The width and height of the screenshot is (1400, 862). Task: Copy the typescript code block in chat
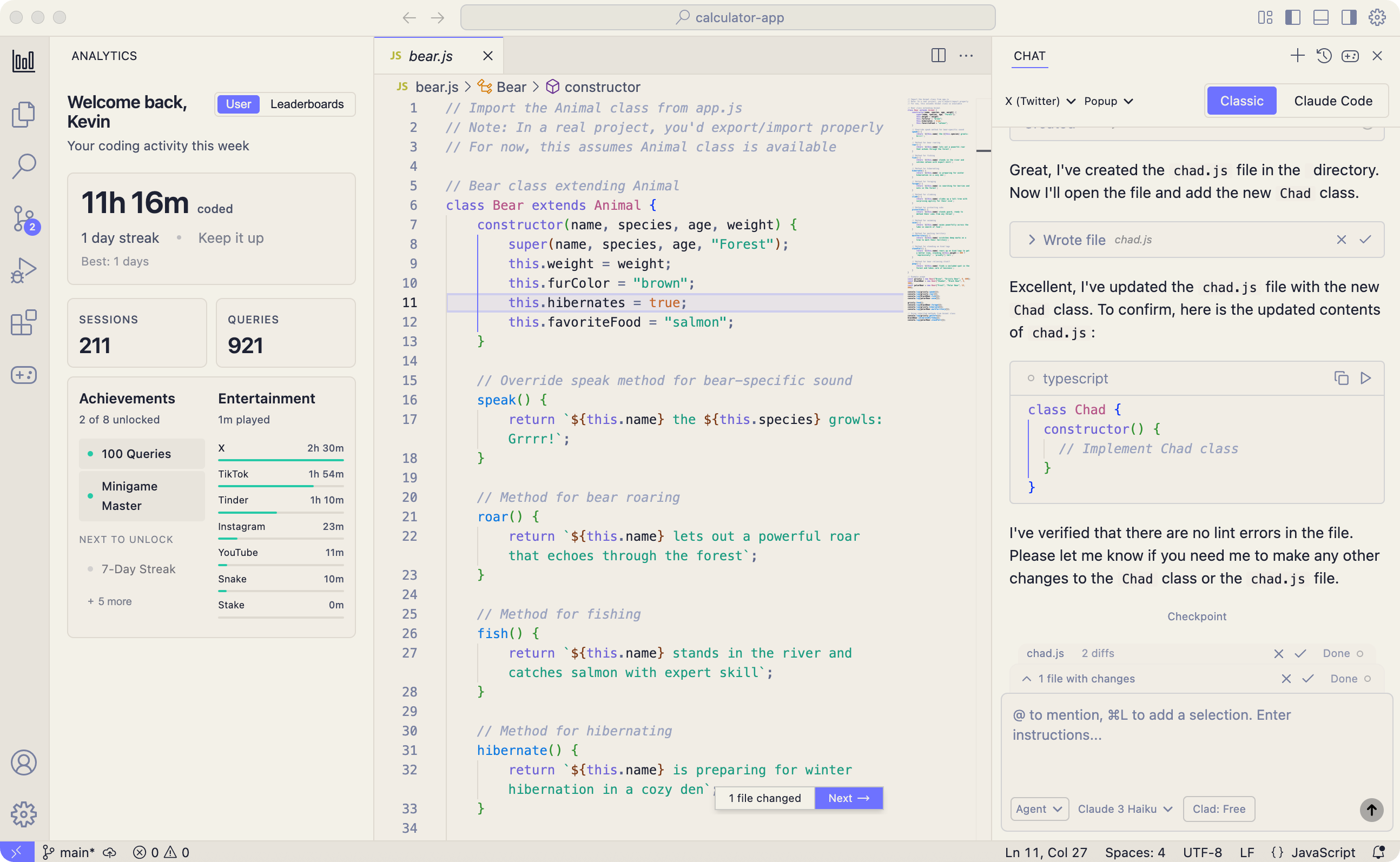tap(1340, 378)
